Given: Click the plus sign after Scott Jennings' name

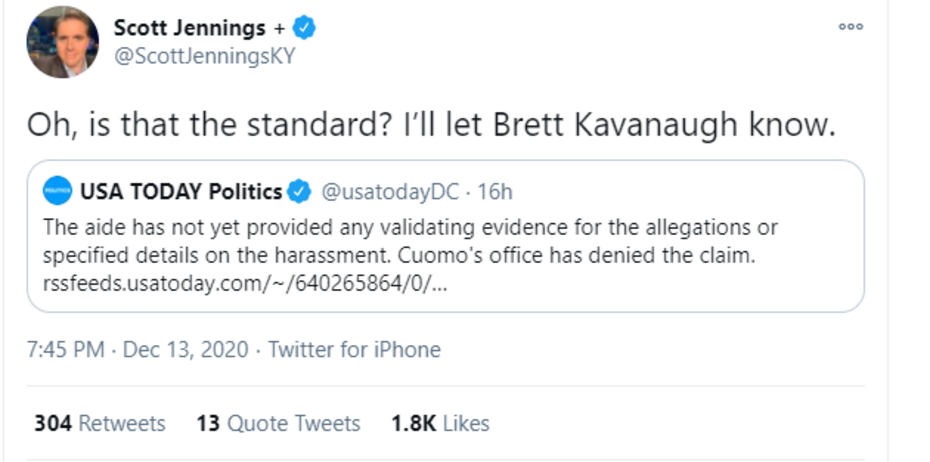Looking at the screenshot, I should (279, 29).
